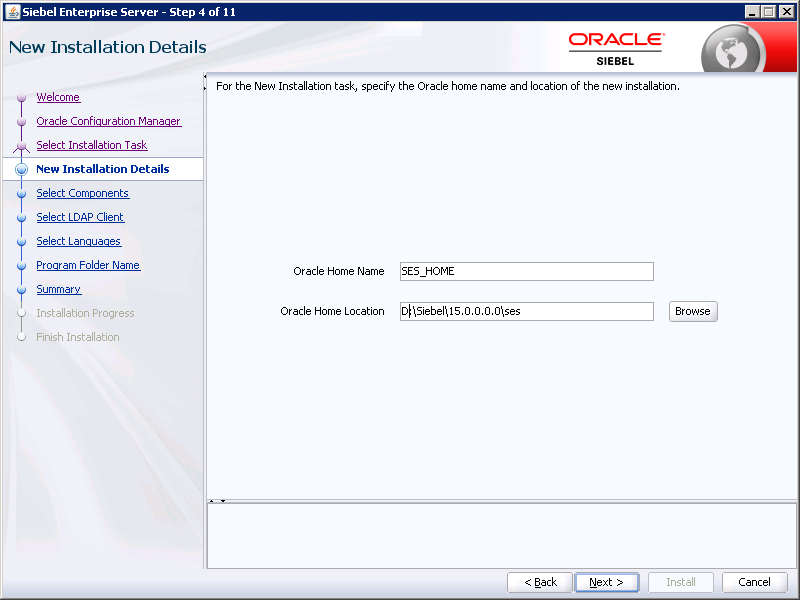The width and height of the screenshot is (800, 600).
Task: Collapse the left panel using splitter arrow
Action: coord(205,77)
